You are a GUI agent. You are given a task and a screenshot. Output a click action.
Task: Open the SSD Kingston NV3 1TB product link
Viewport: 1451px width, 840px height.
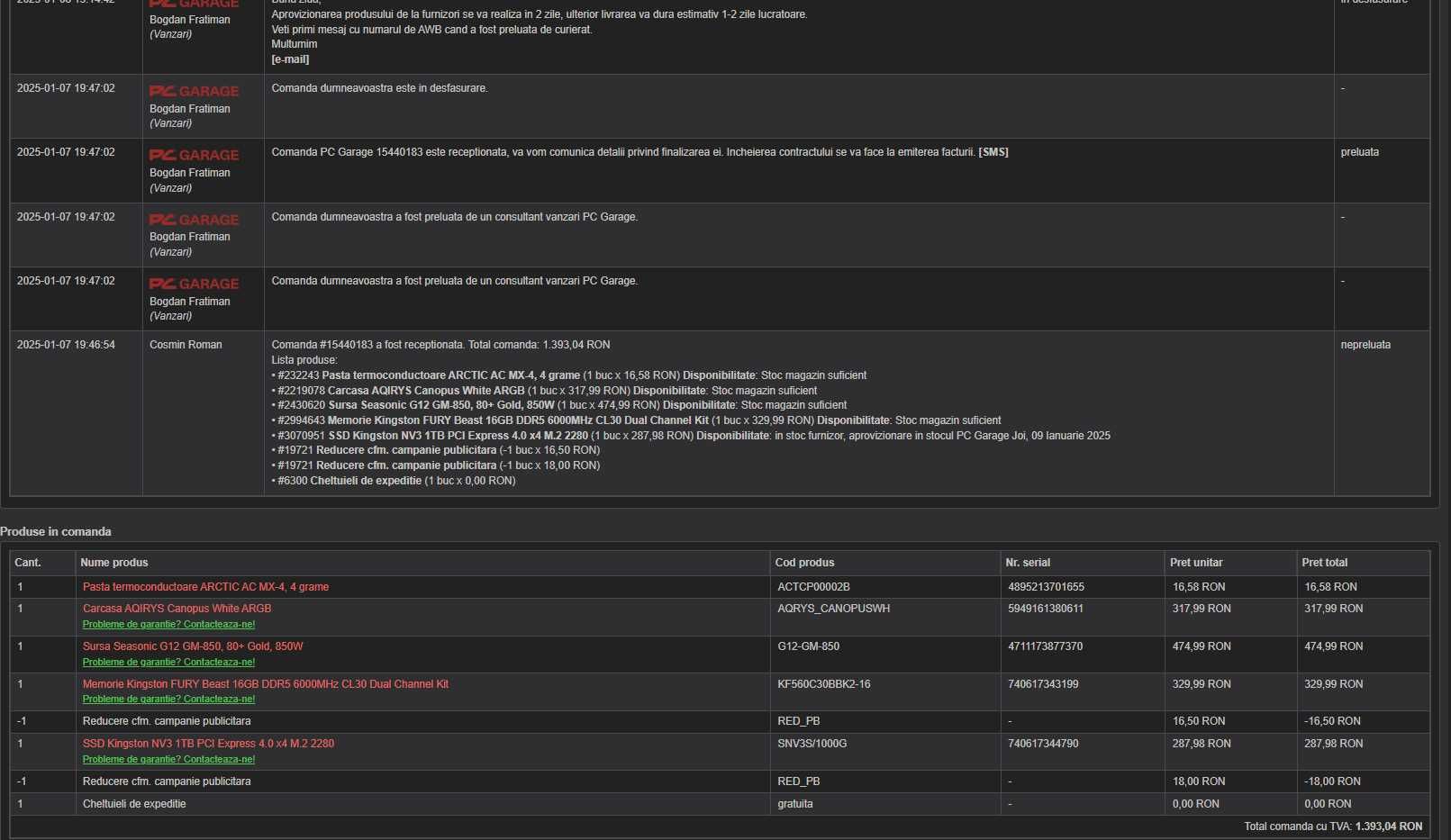pyautogui.click(x=208, y=744)
